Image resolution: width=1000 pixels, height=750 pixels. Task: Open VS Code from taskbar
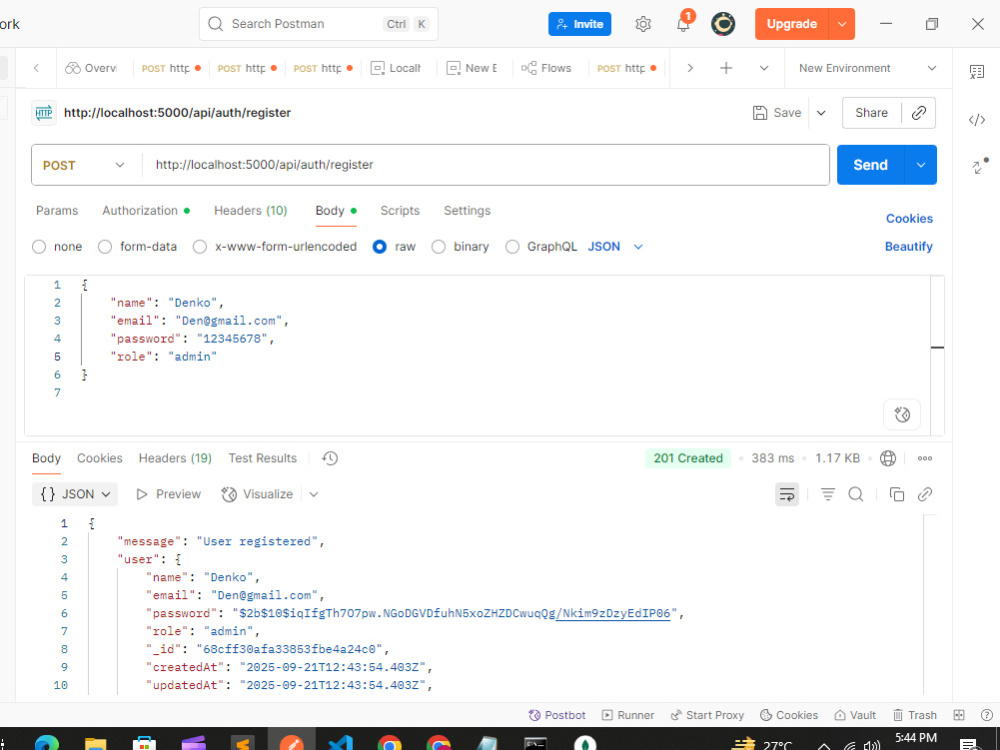[341, 743]
